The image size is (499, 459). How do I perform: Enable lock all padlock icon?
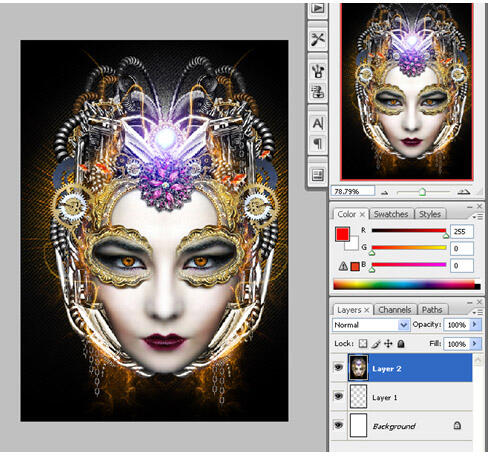[x=401, y=343]
